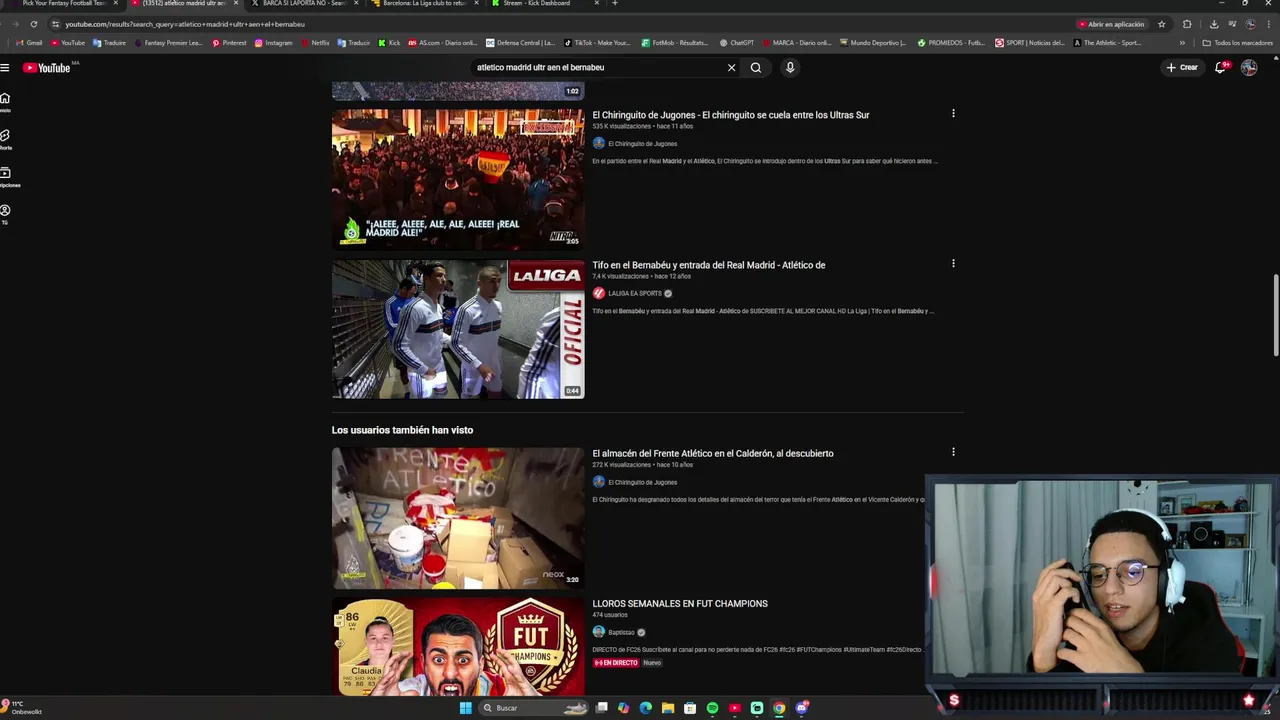
Task: Open the Instagram bookmark
Action: coord(273,43)
